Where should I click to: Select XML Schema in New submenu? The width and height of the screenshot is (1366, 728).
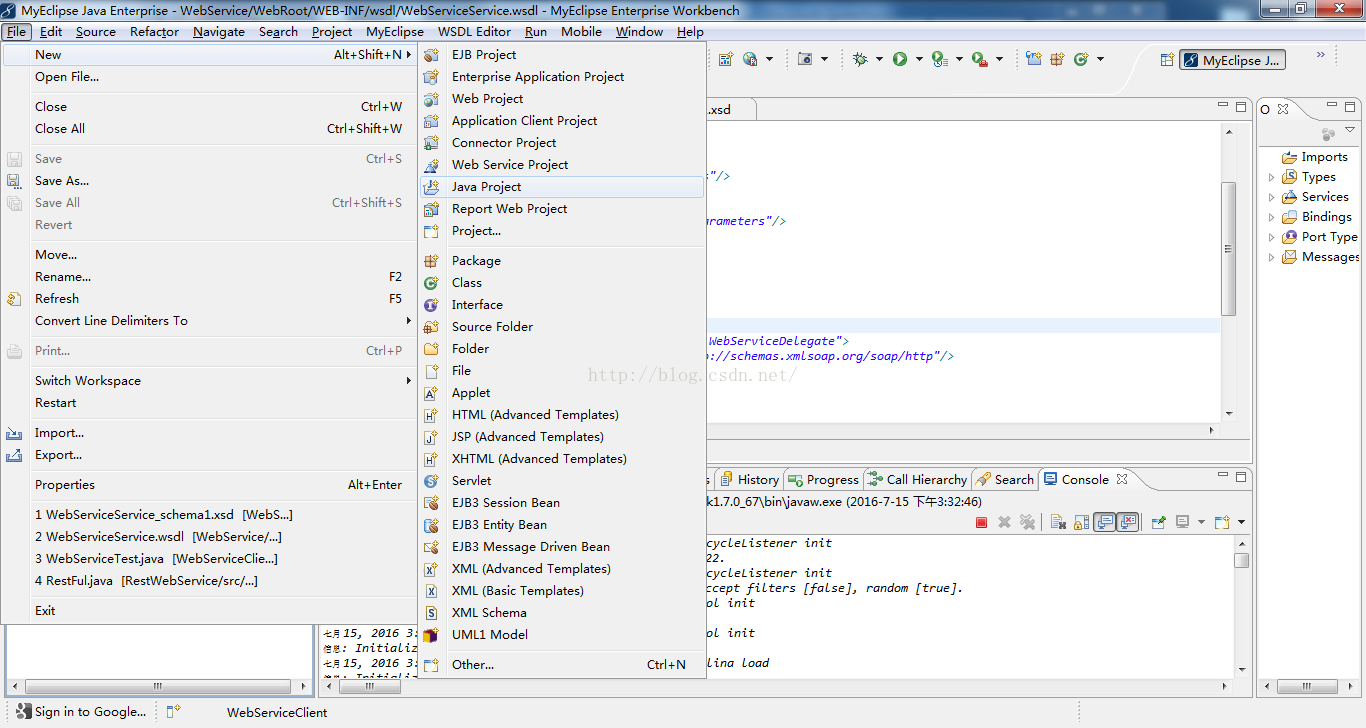(562, 613)
